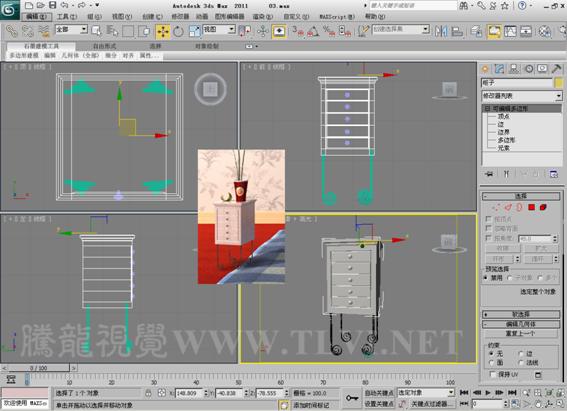The width and height of the screenshot is (567, 411).
Task: Open the Select by Name list icon
Action: pyautogui.click(x=112, y=31)
